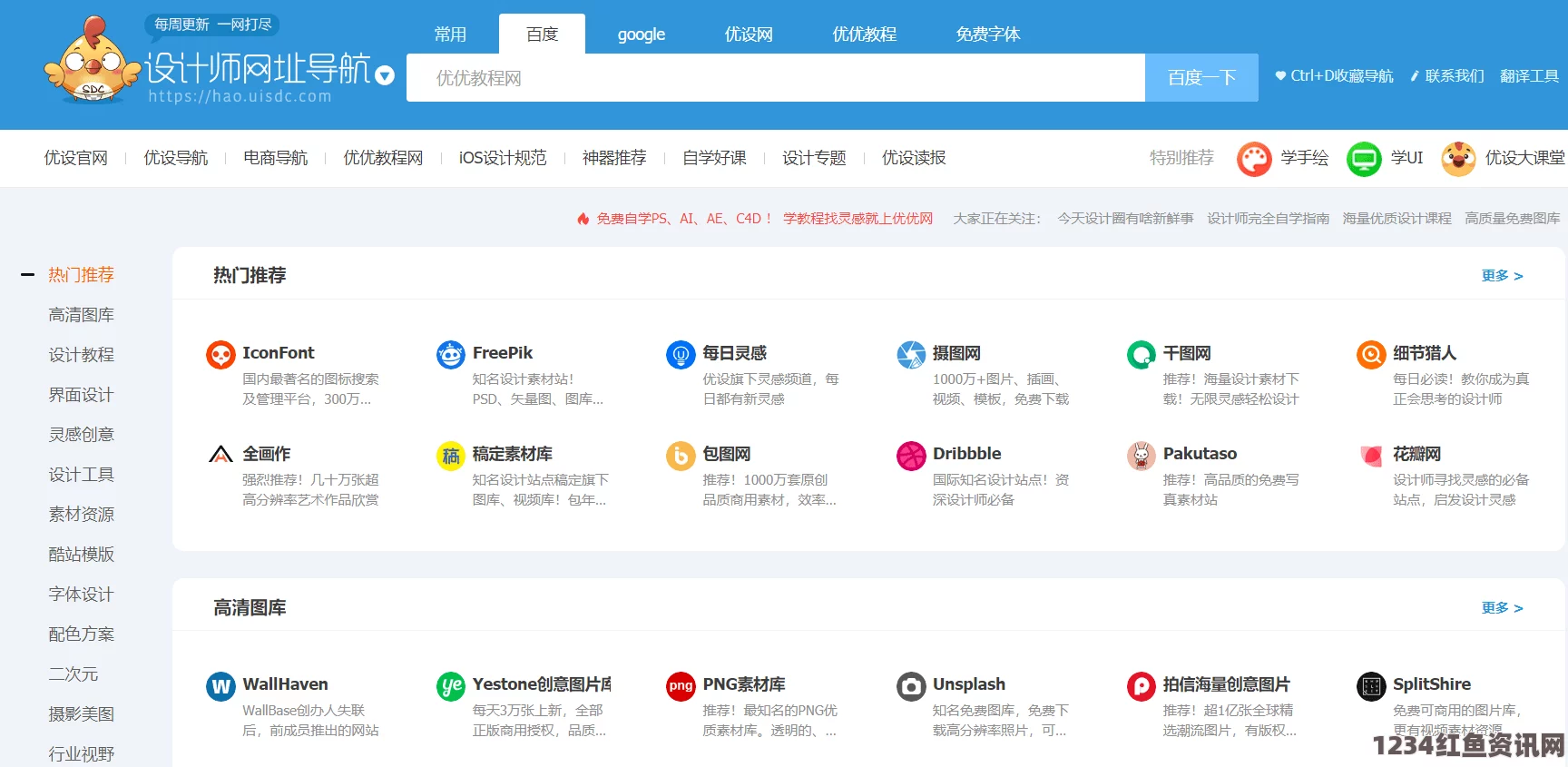
Task: Click the Pakutaso rabbit icon
Action: (x=1142, y=456)
